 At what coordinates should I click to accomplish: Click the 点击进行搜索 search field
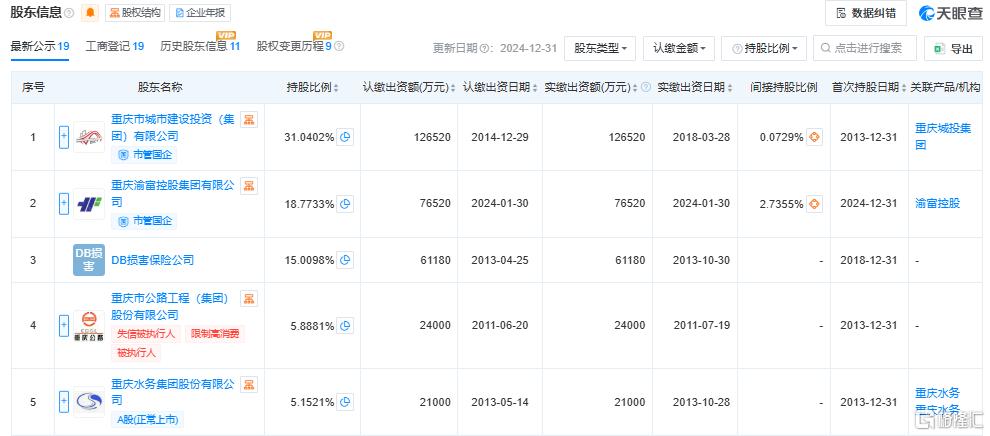(x=865, y=49)
